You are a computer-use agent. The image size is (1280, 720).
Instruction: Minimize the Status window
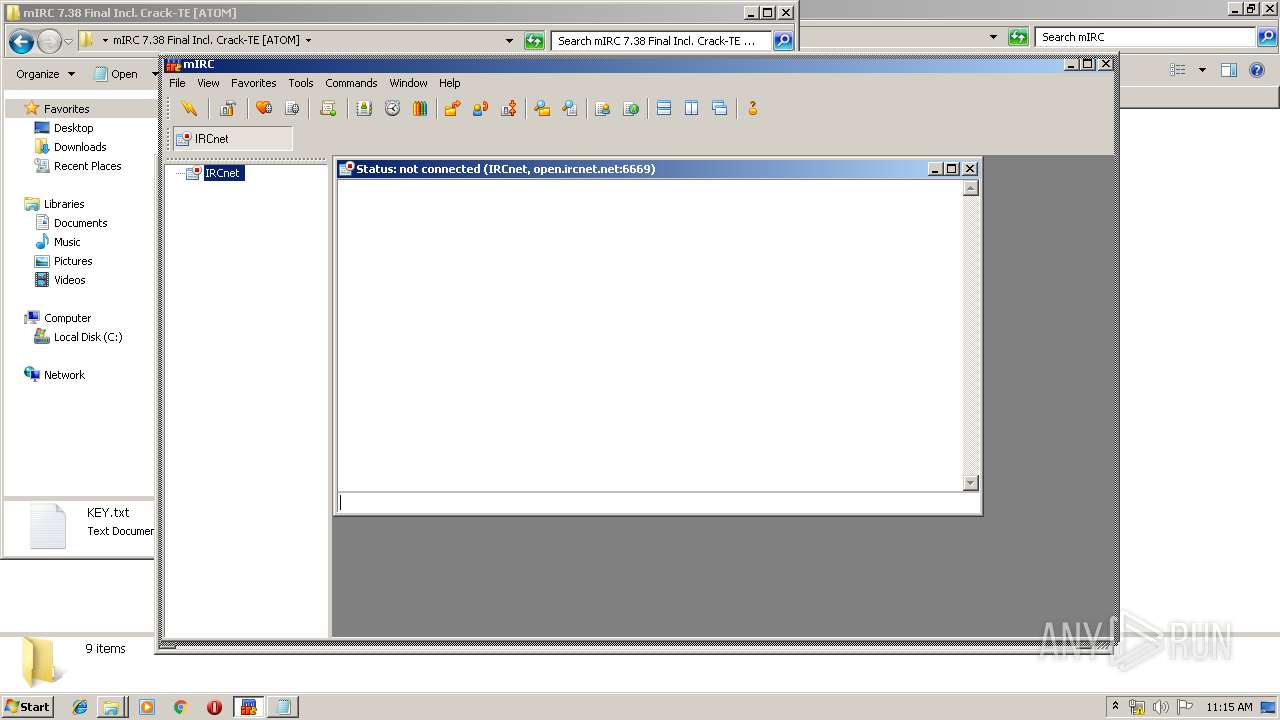point(936,169)
